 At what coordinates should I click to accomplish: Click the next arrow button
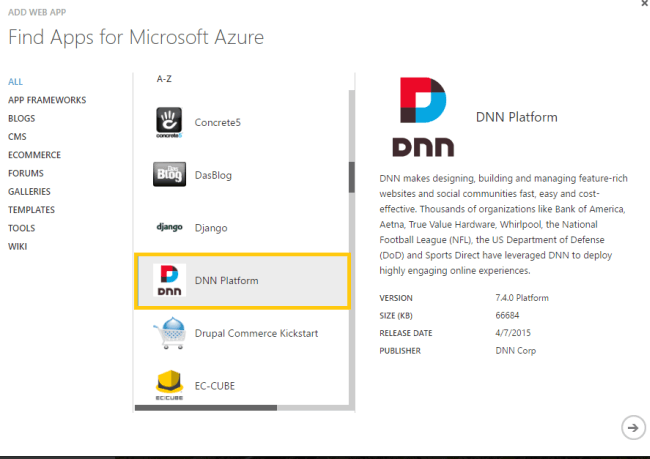click(x=633, y=427)
